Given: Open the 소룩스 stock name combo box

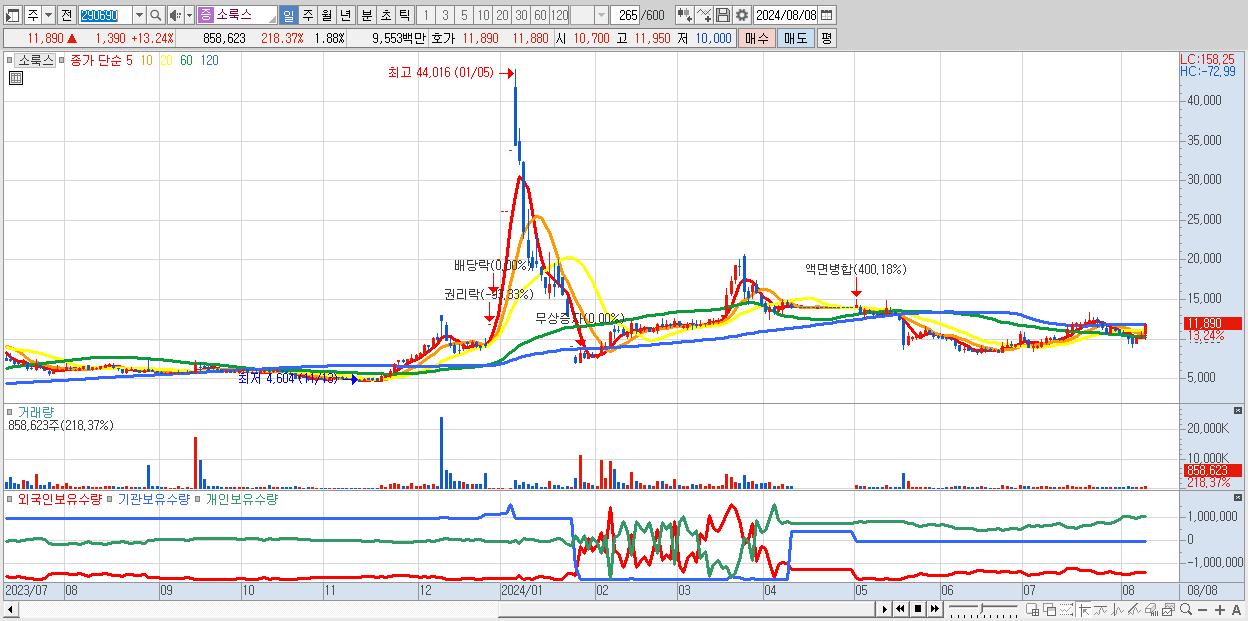Looking at the screenshot, I should tap(238, 15).
